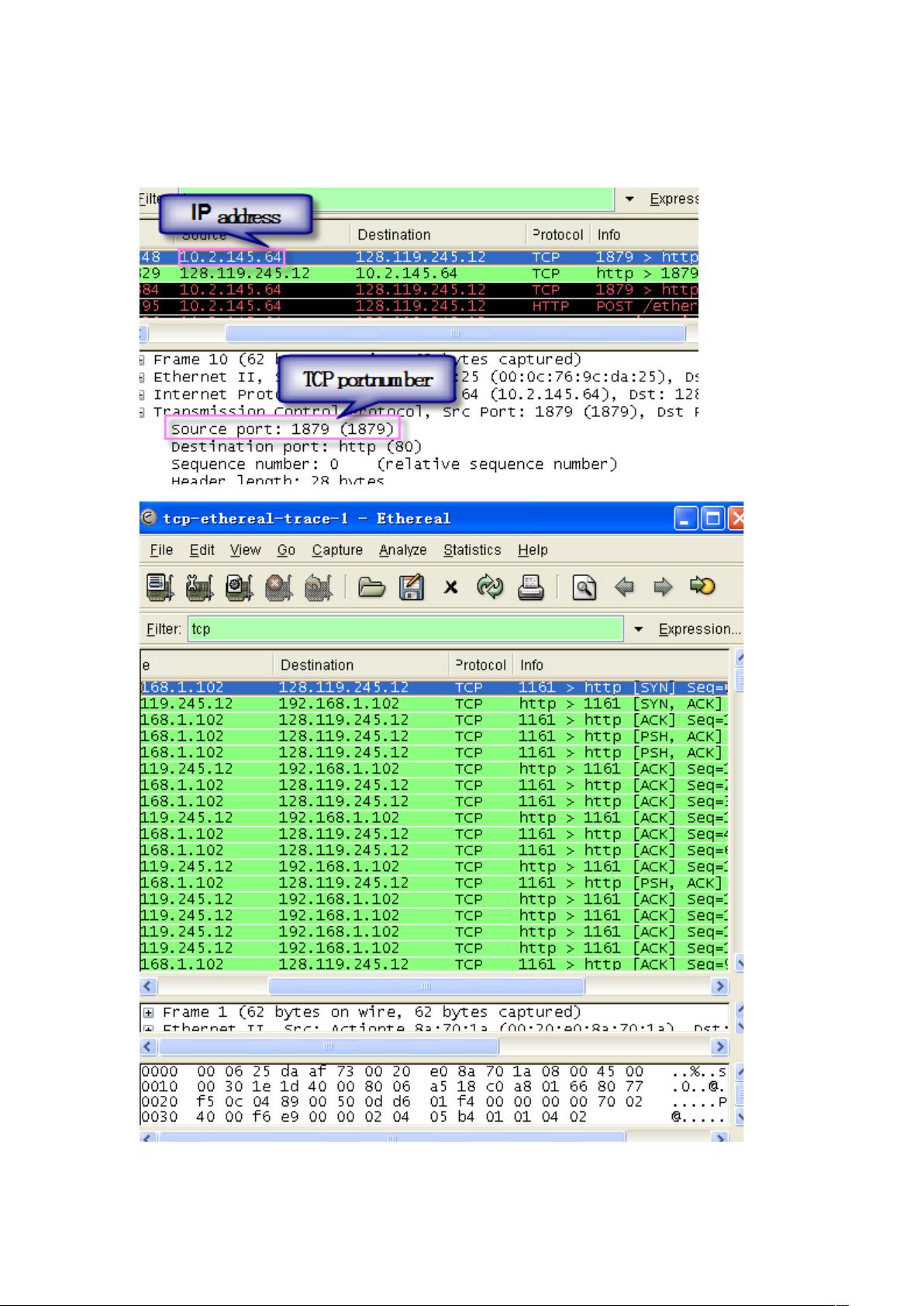Screen dimensions: 924x1306
Task: Expand the Frame 1 tree node
Action: coord(147,1012)
